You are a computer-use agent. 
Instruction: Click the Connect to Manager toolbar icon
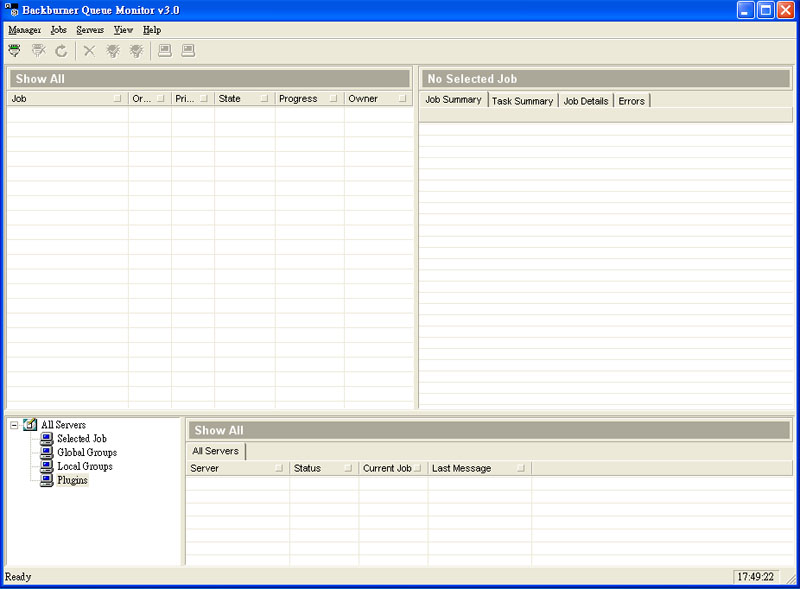coord(14,51)
